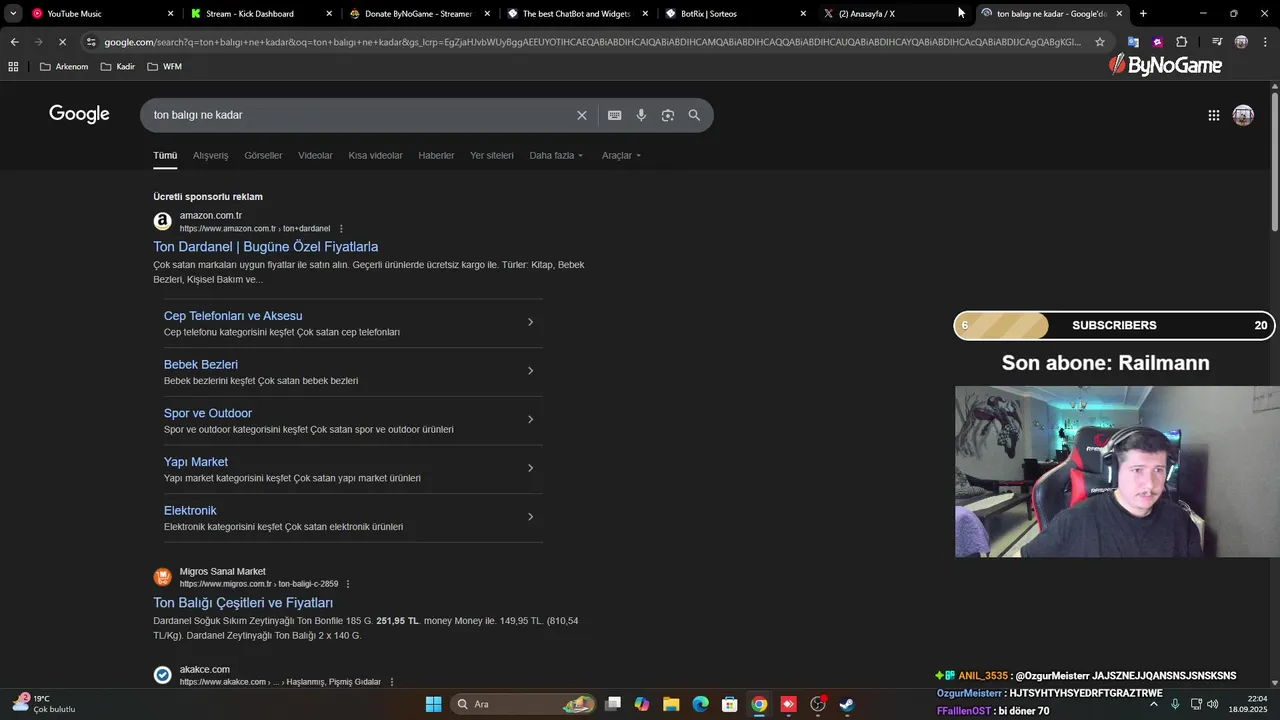Expand the Daha fazla dropdown

point(556,155)
